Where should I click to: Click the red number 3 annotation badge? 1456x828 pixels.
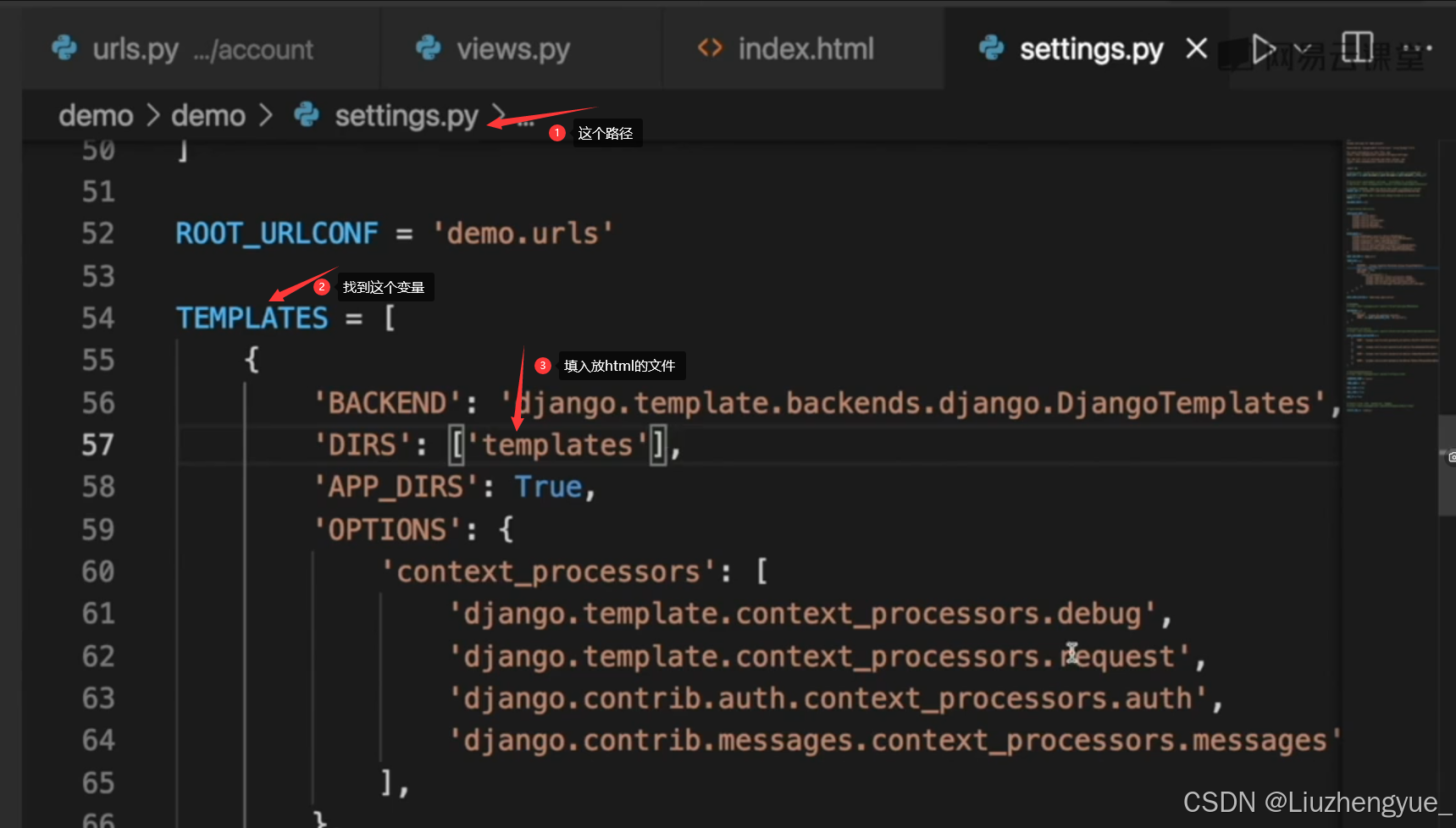pyautogui.click(x=543, y=366)
